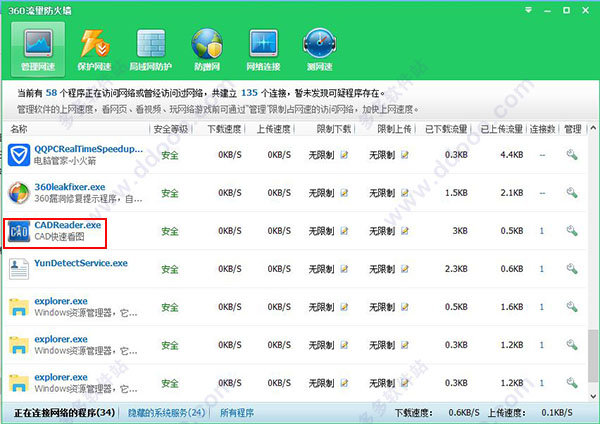
Task: Switch to 隐藏的系统服务(24) tab
Action: coord(166,413)
